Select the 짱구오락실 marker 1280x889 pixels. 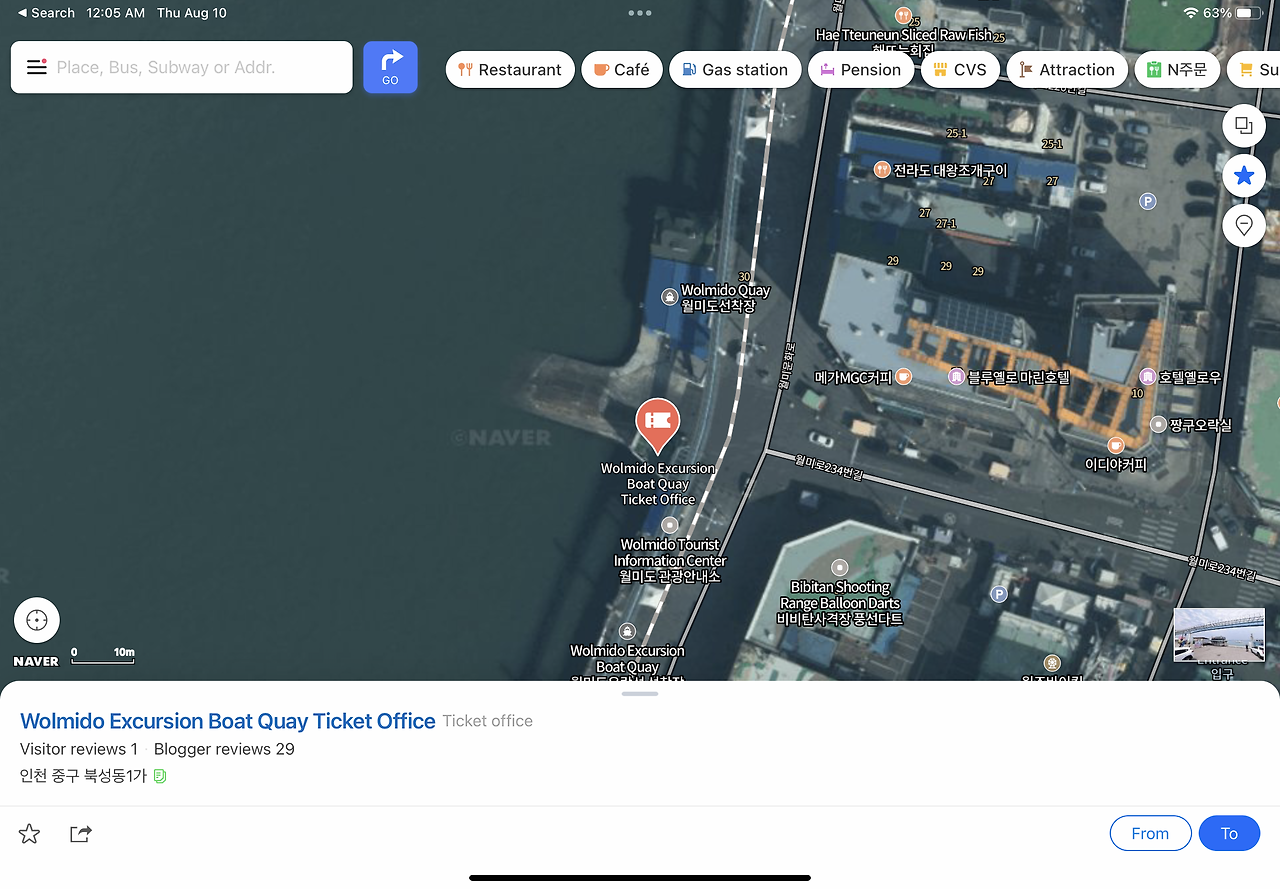coord(1158,424)
